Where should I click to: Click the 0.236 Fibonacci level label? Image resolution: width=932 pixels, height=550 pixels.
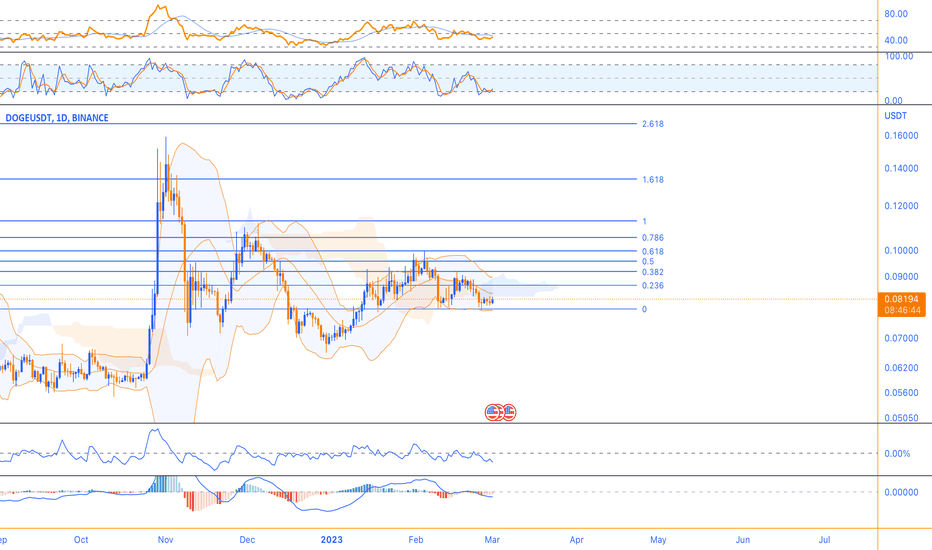(x=653, y=286)
